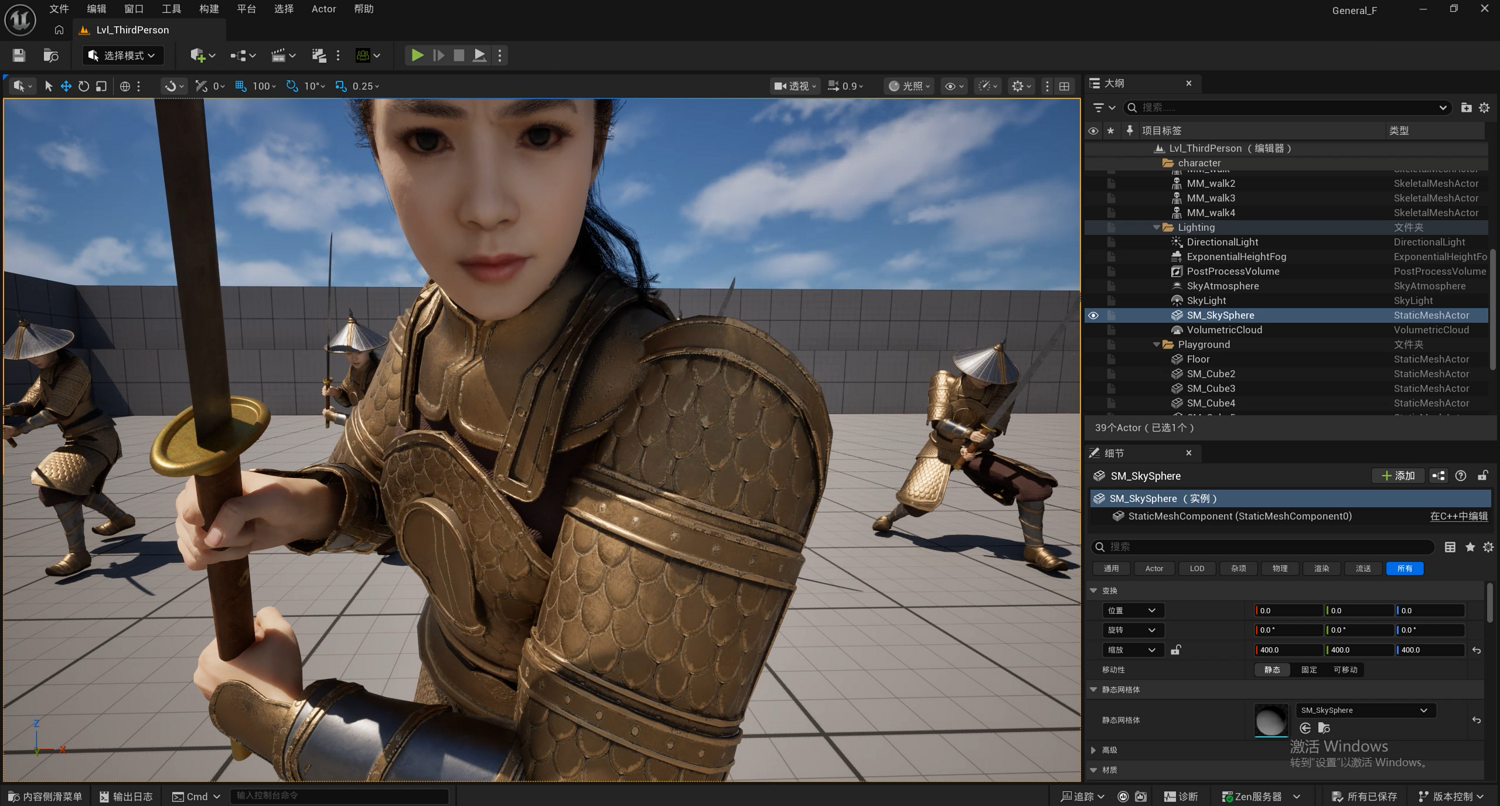
Task: Toggle visibility of SM_SkySphere in outliner
Action: [x=1093, y=315]
